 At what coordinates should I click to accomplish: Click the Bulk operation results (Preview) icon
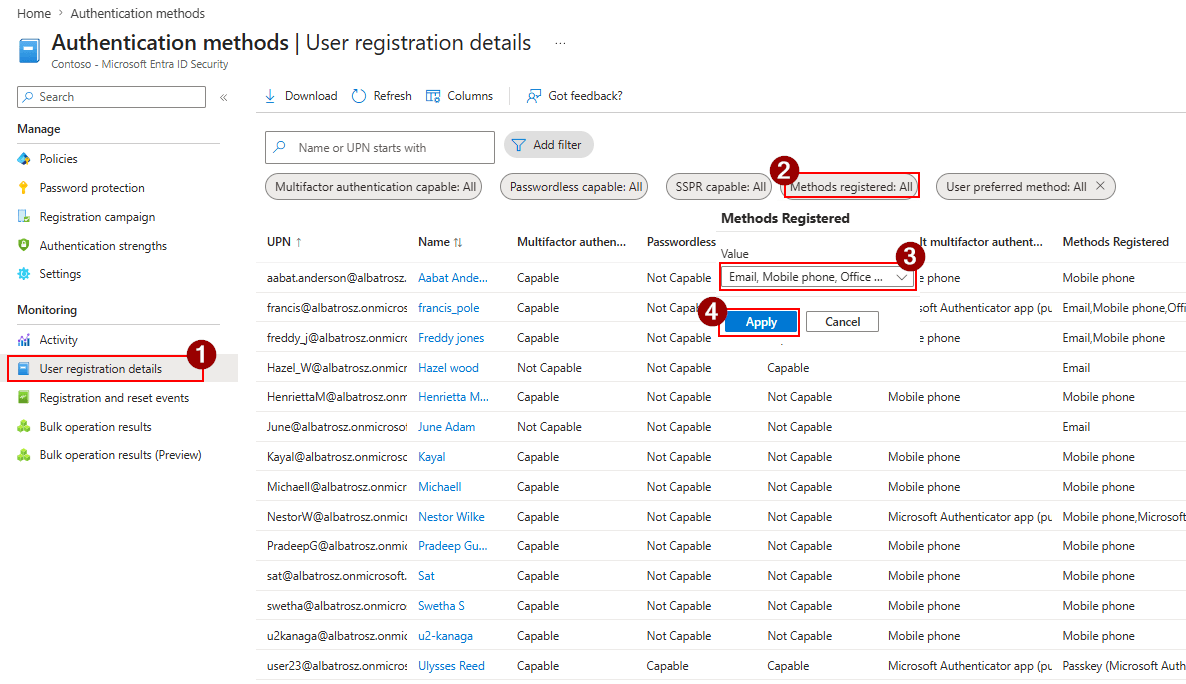pyautogui.click(x=24, y=455)
